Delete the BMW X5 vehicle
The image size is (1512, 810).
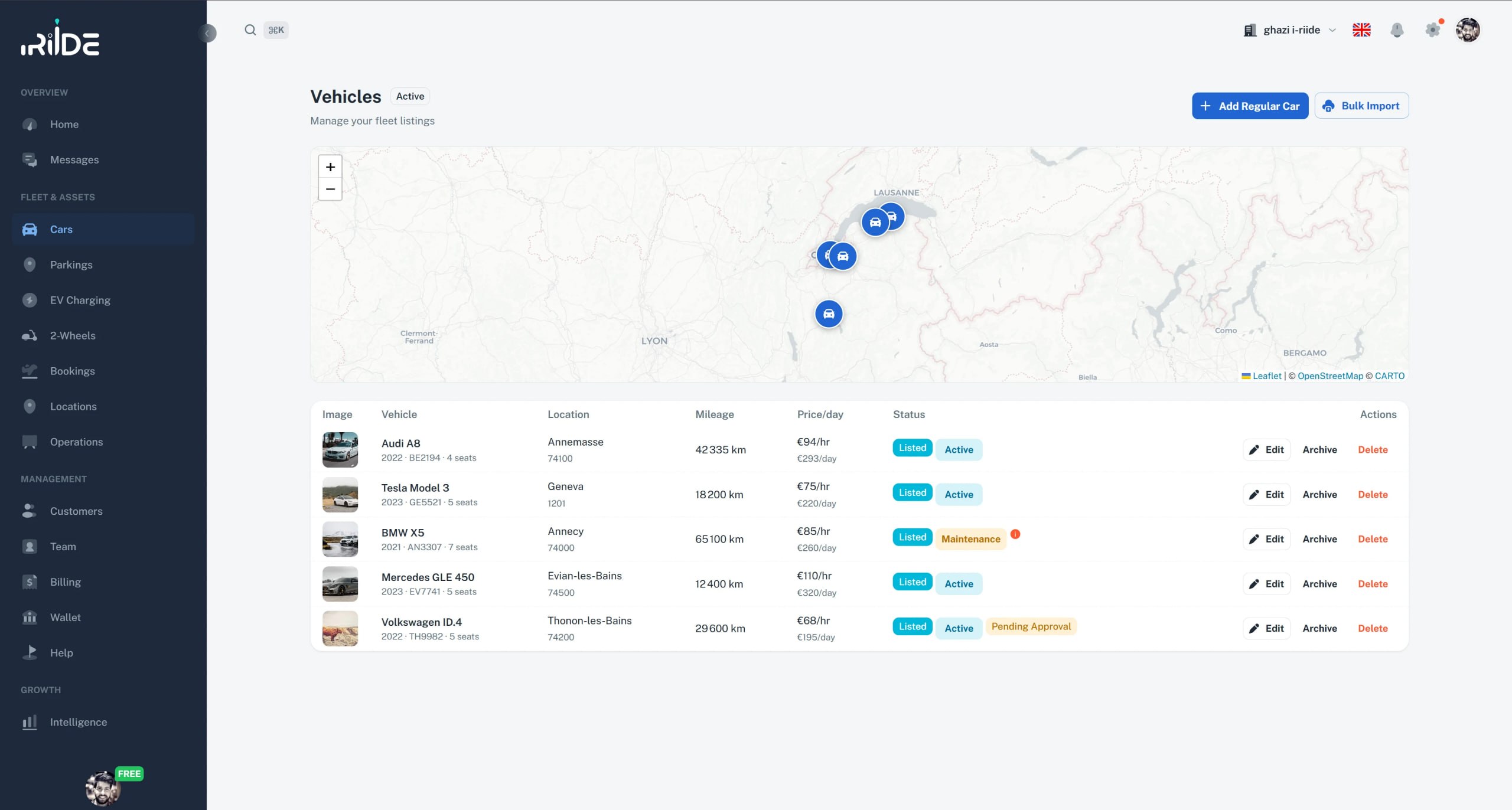point(1373,539)
